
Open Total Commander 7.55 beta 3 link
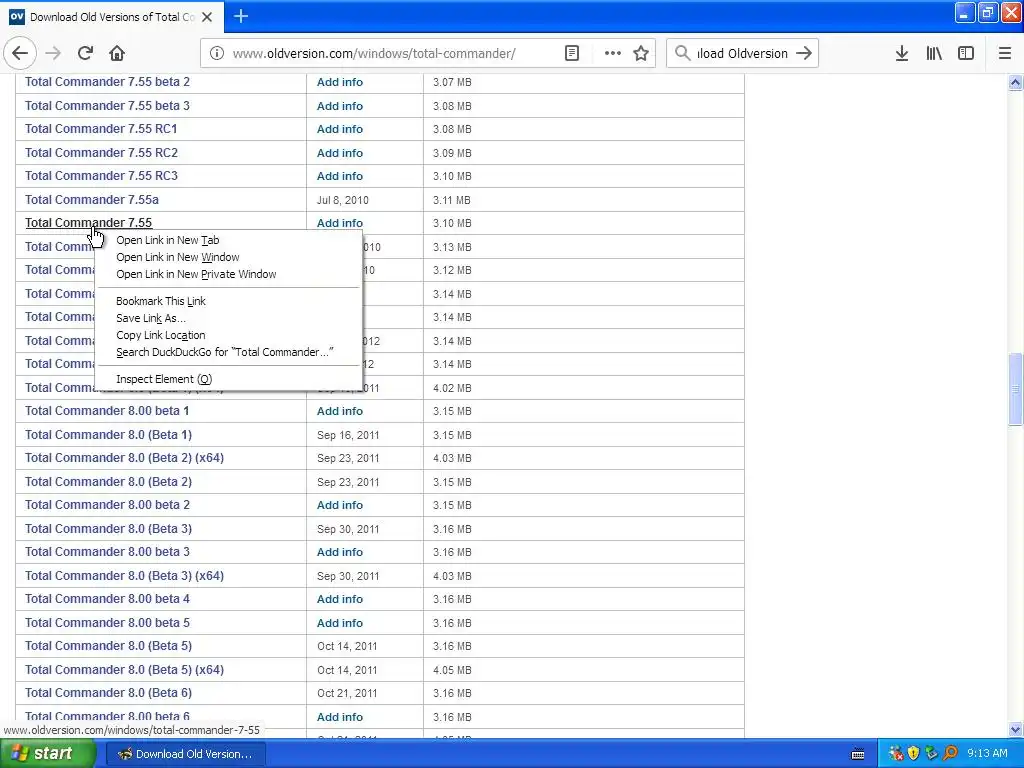click(x=107, y=106)
